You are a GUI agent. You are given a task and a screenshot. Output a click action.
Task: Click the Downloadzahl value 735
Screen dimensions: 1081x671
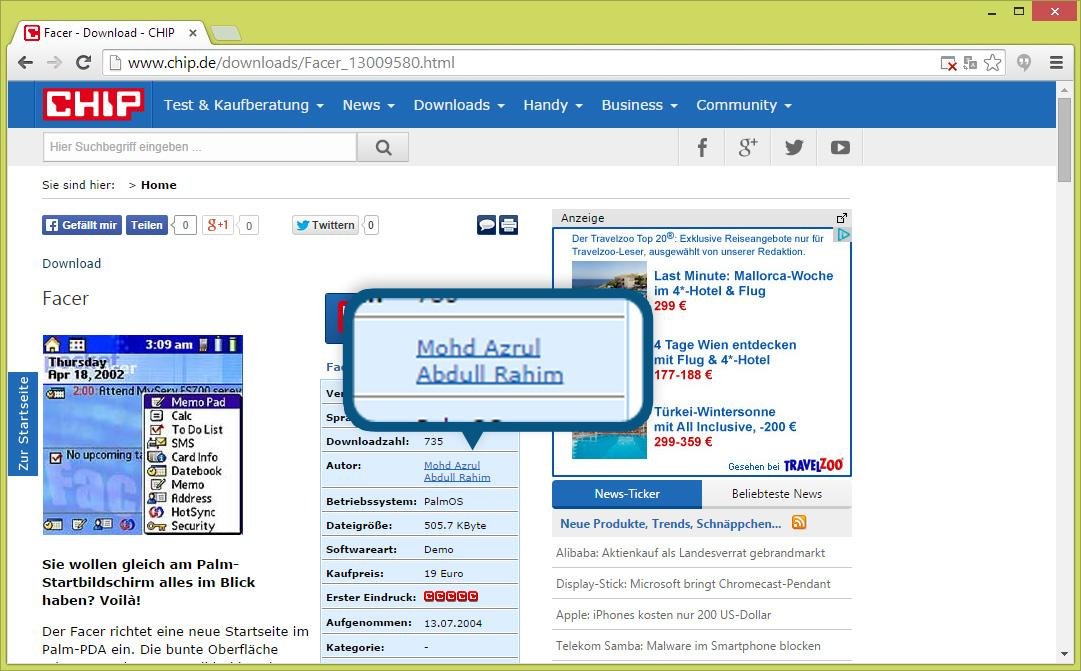(434, 441)
